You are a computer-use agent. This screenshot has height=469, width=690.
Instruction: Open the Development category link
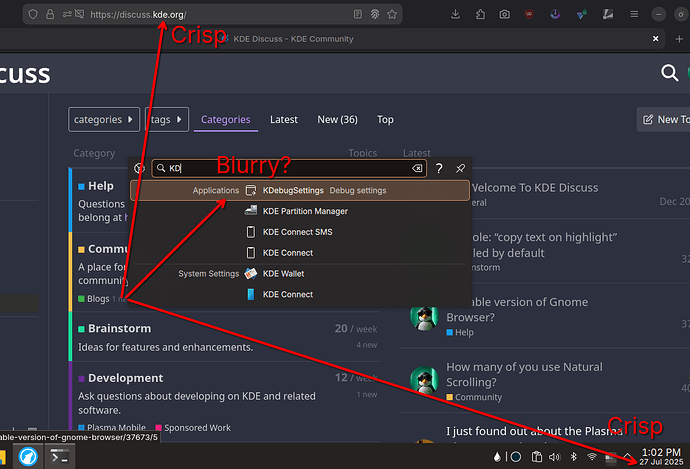pos(125,378)
